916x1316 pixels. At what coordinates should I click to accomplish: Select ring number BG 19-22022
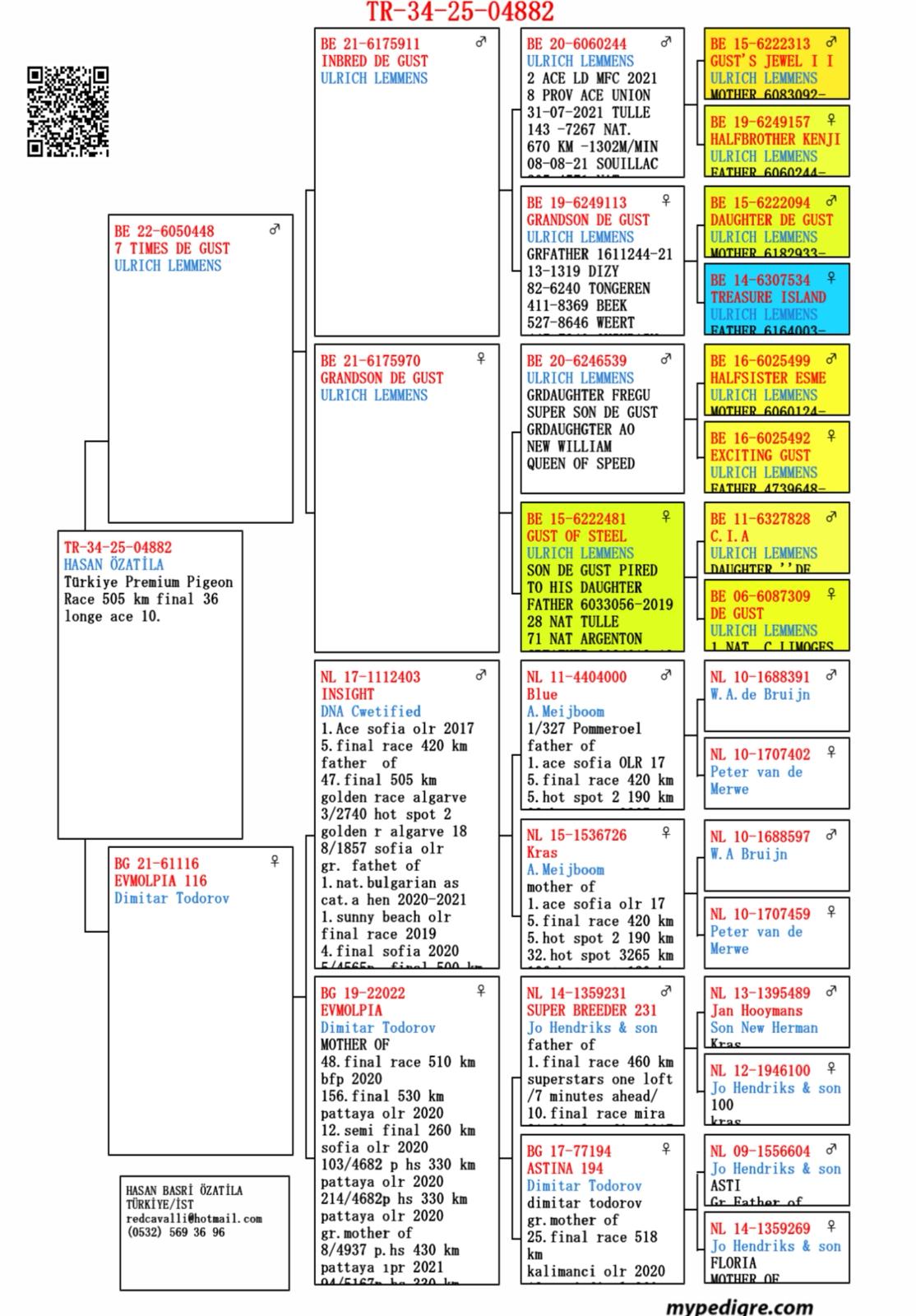click(x=363, y=993)
